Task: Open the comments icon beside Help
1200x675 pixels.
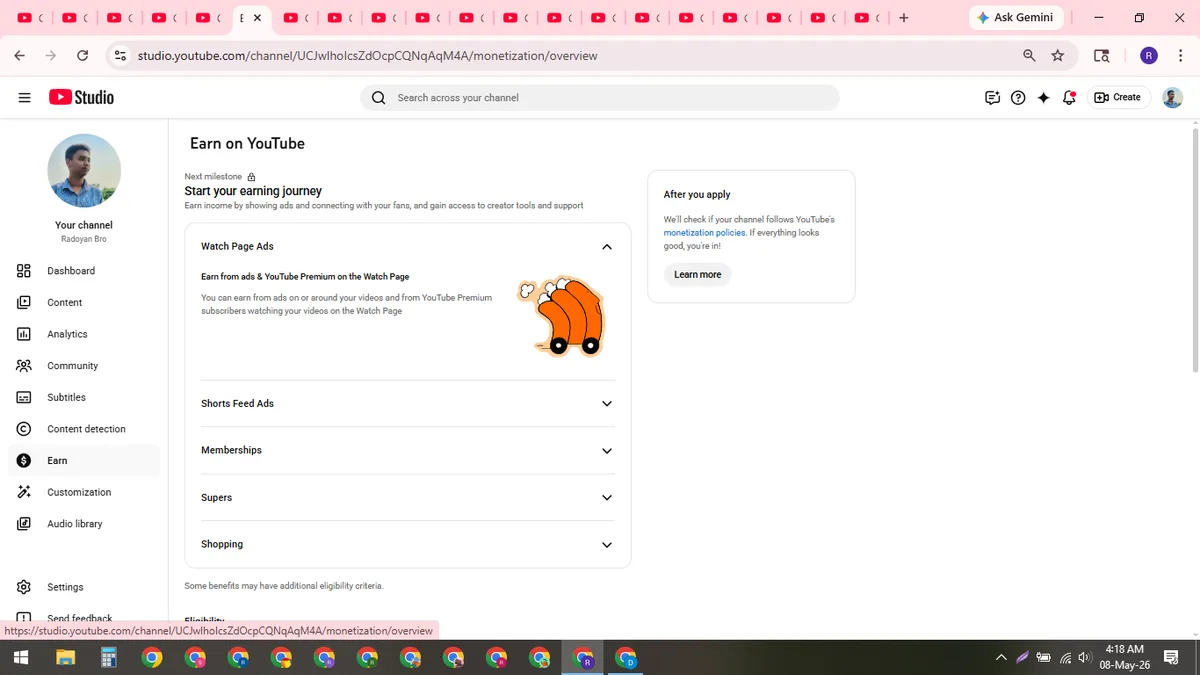Action: coord(992,98)
